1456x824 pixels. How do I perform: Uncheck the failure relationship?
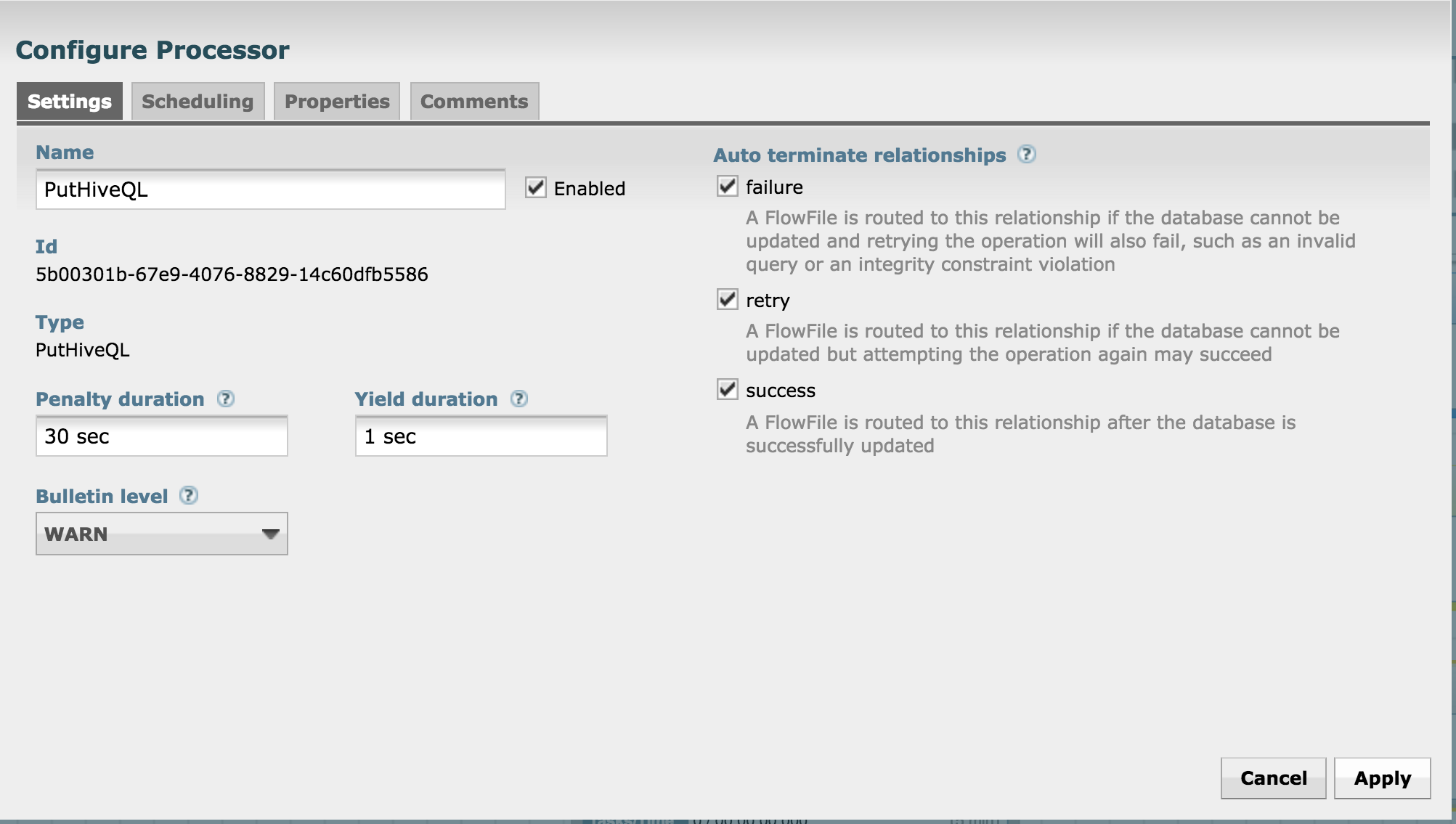pos(728,187)
